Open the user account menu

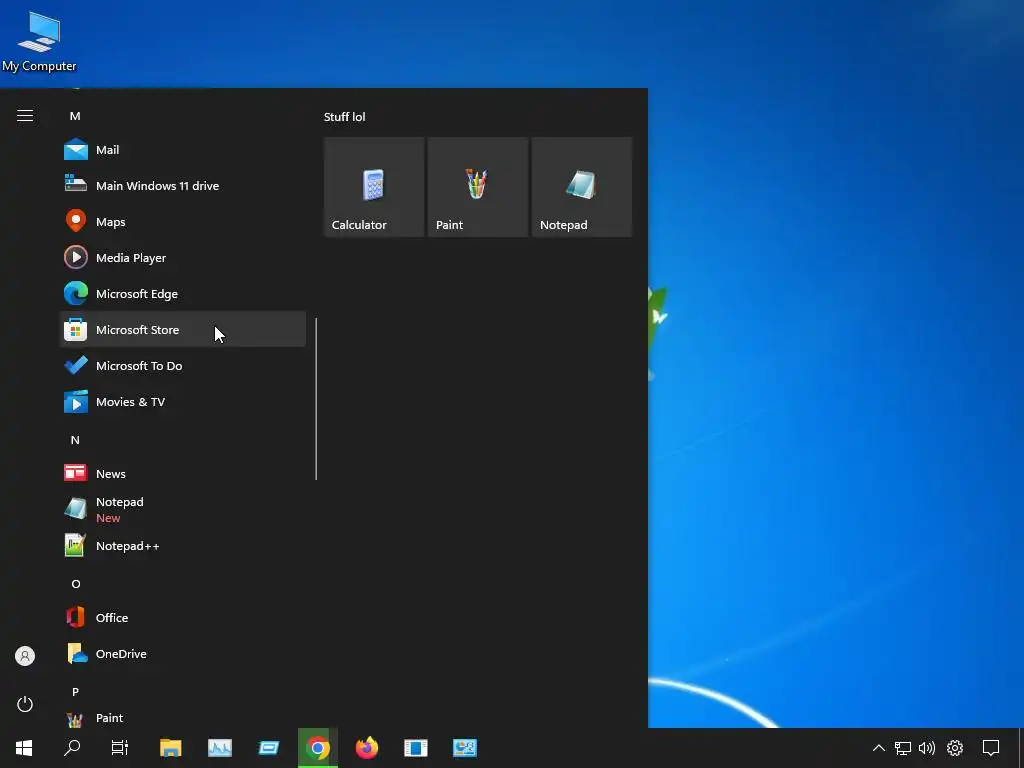tap(25, 656)
